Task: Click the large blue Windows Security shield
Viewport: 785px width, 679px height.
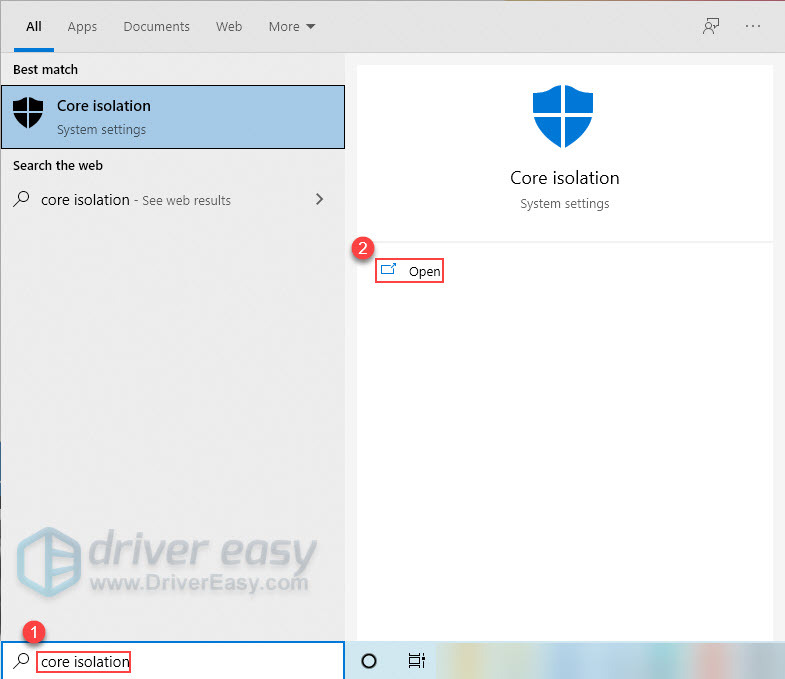Action: pyautogui.click(x=563, y=116)
